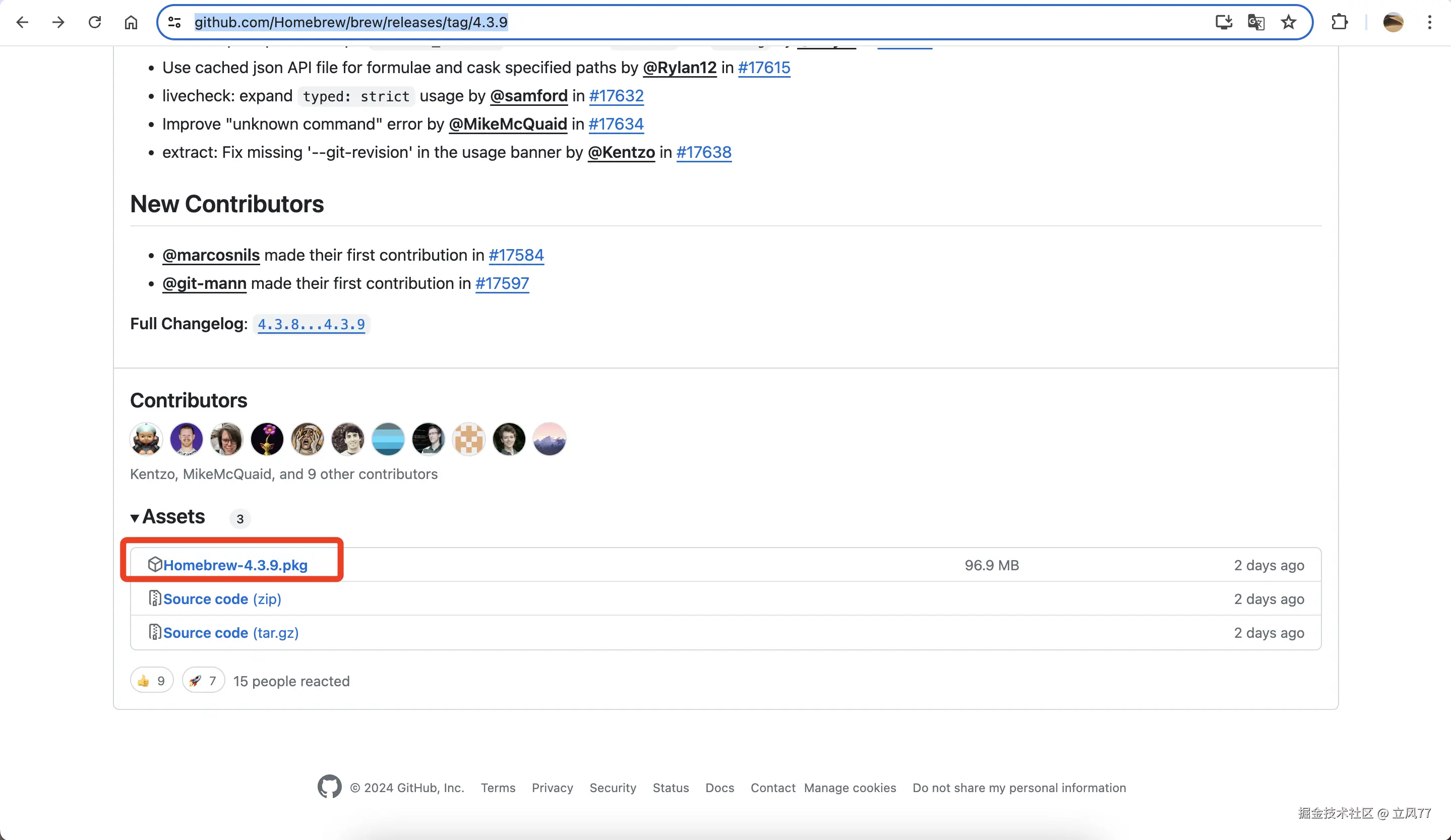Open the Extensions puzzle icon

tap(1339, 23)
